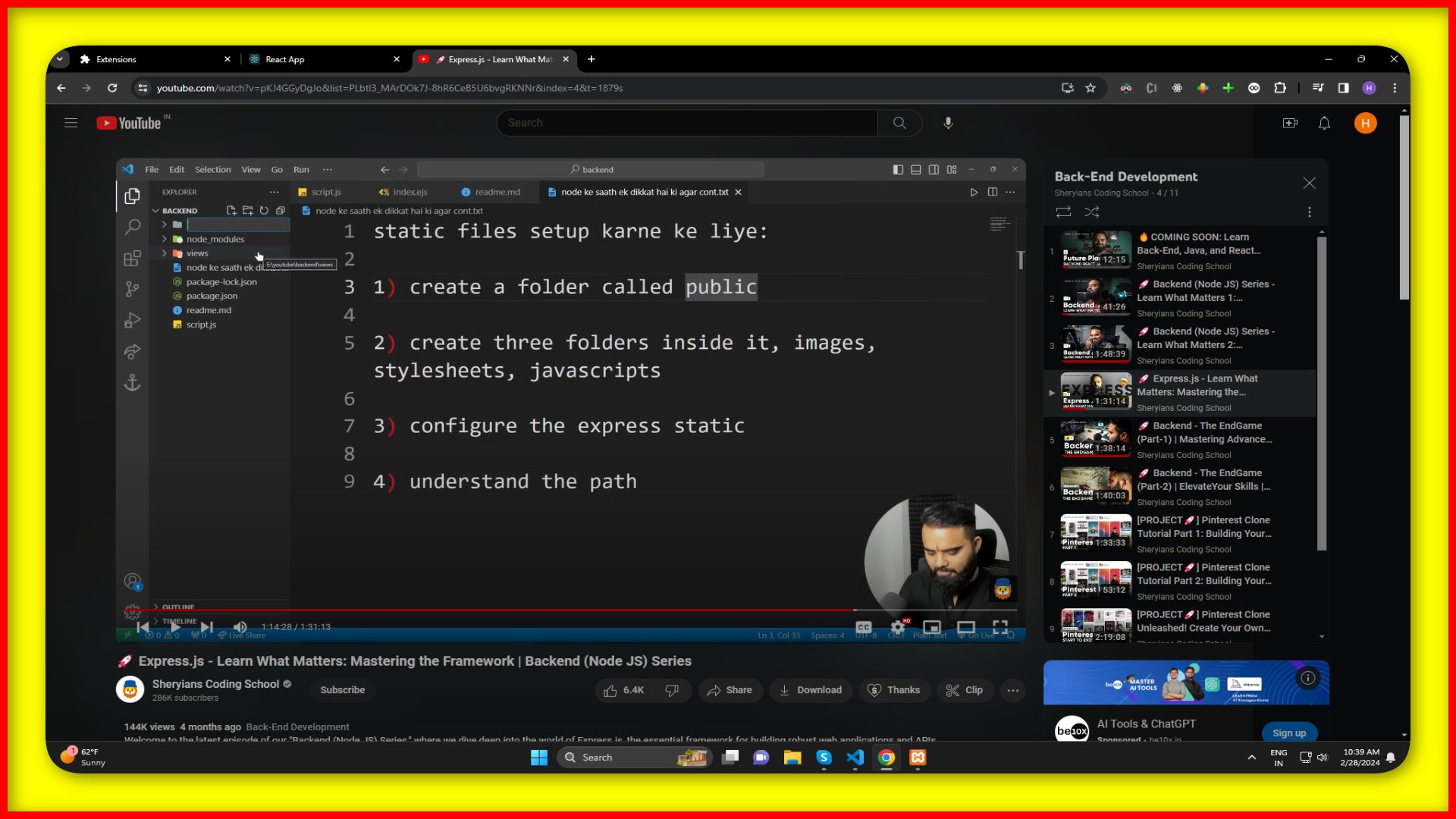View site information icon in address bar
The image size is (1456, 819).
point(143,88)
